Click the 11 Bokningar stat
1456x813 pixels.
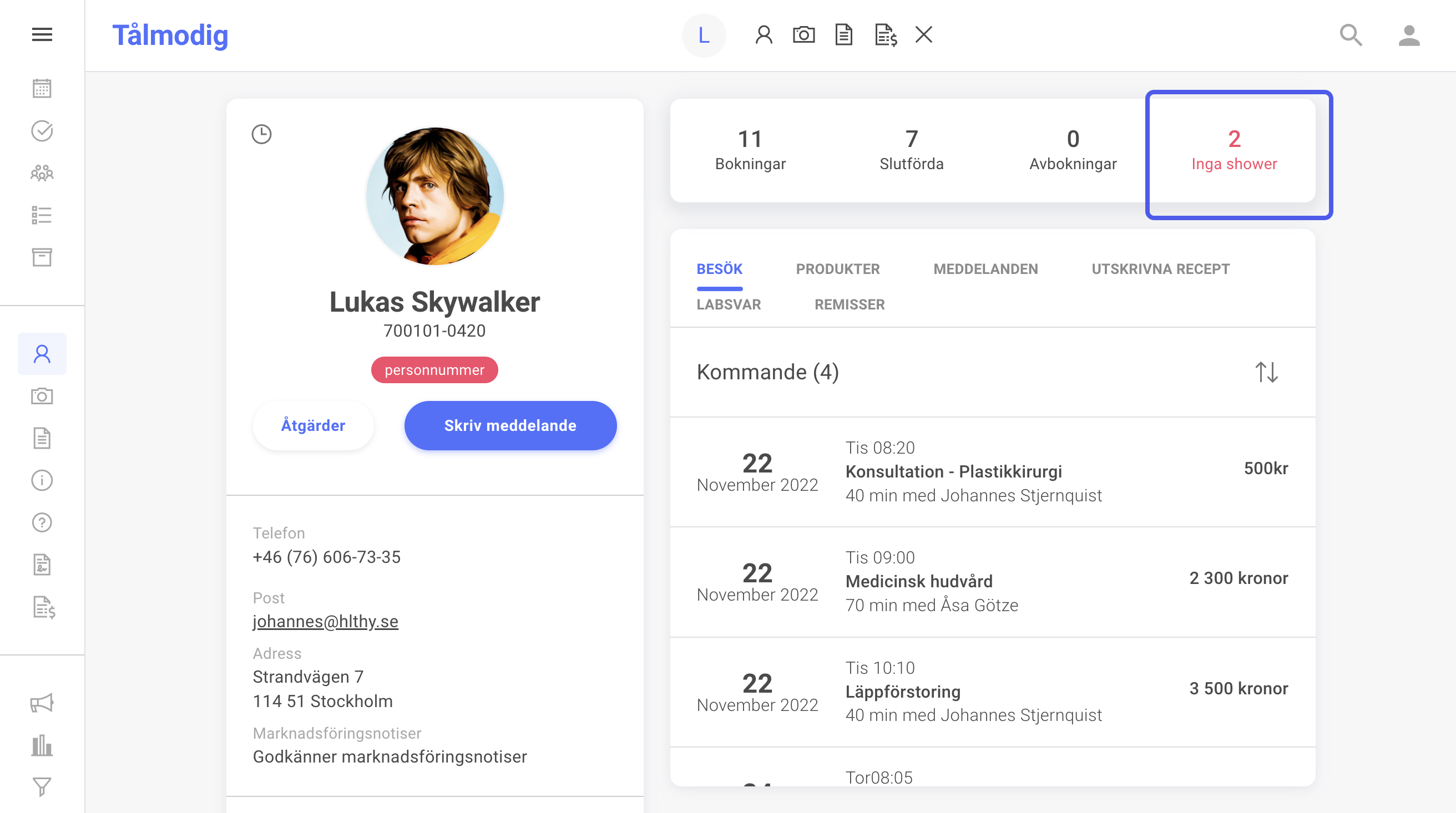click(751, 150)
